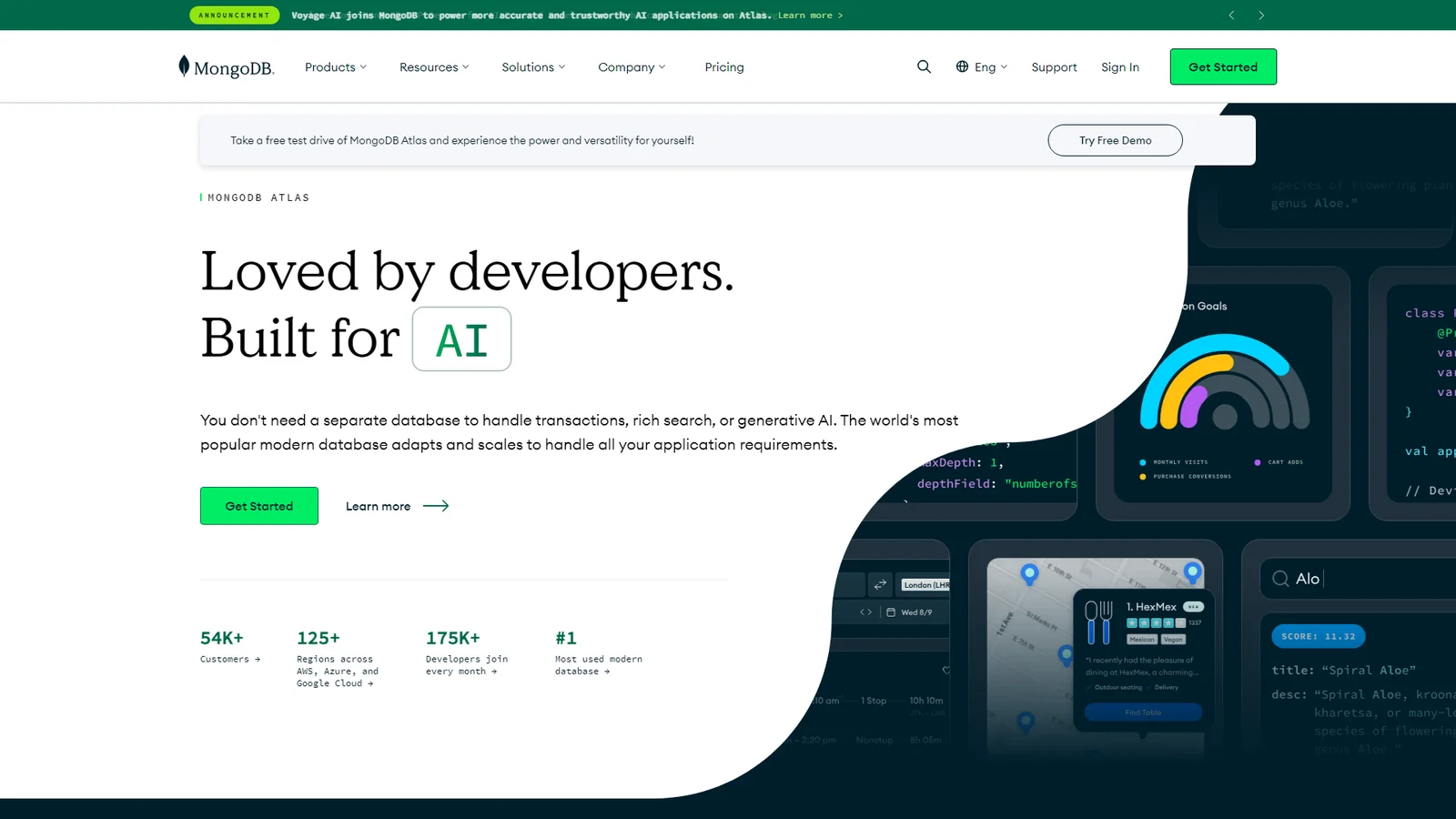Click the hero Get Started button
1456x819 pixels.
[259, 506]
